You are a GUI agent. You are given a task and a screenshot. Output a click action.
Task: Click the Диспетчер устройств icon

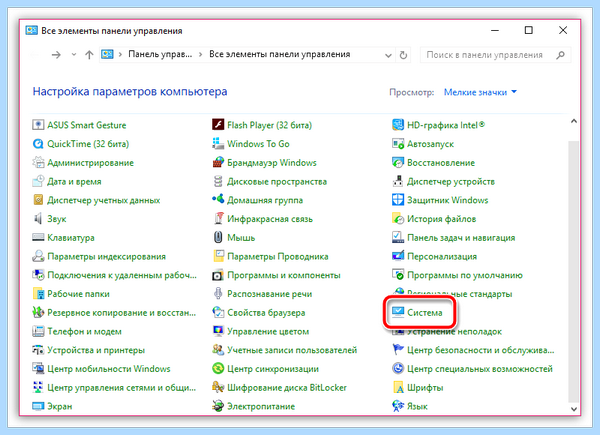398,181
